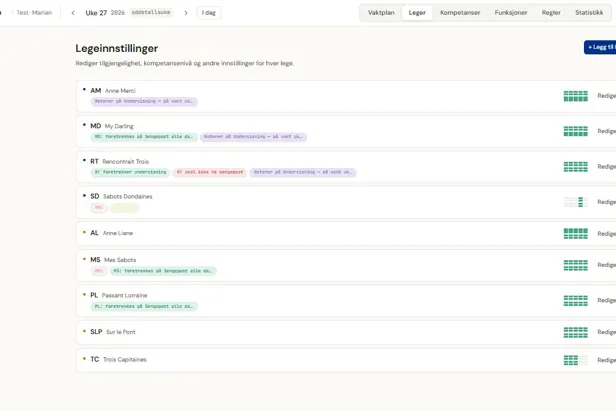
Task: Select the MD My Darling row name
Action: [x=112, y=126]
